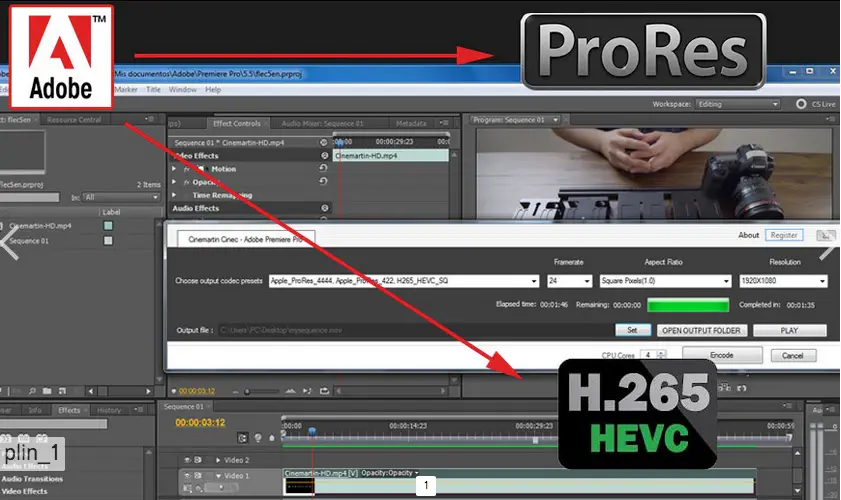
Task: Switch to the Effect Controls tab
Action: [x=237, y=123]
